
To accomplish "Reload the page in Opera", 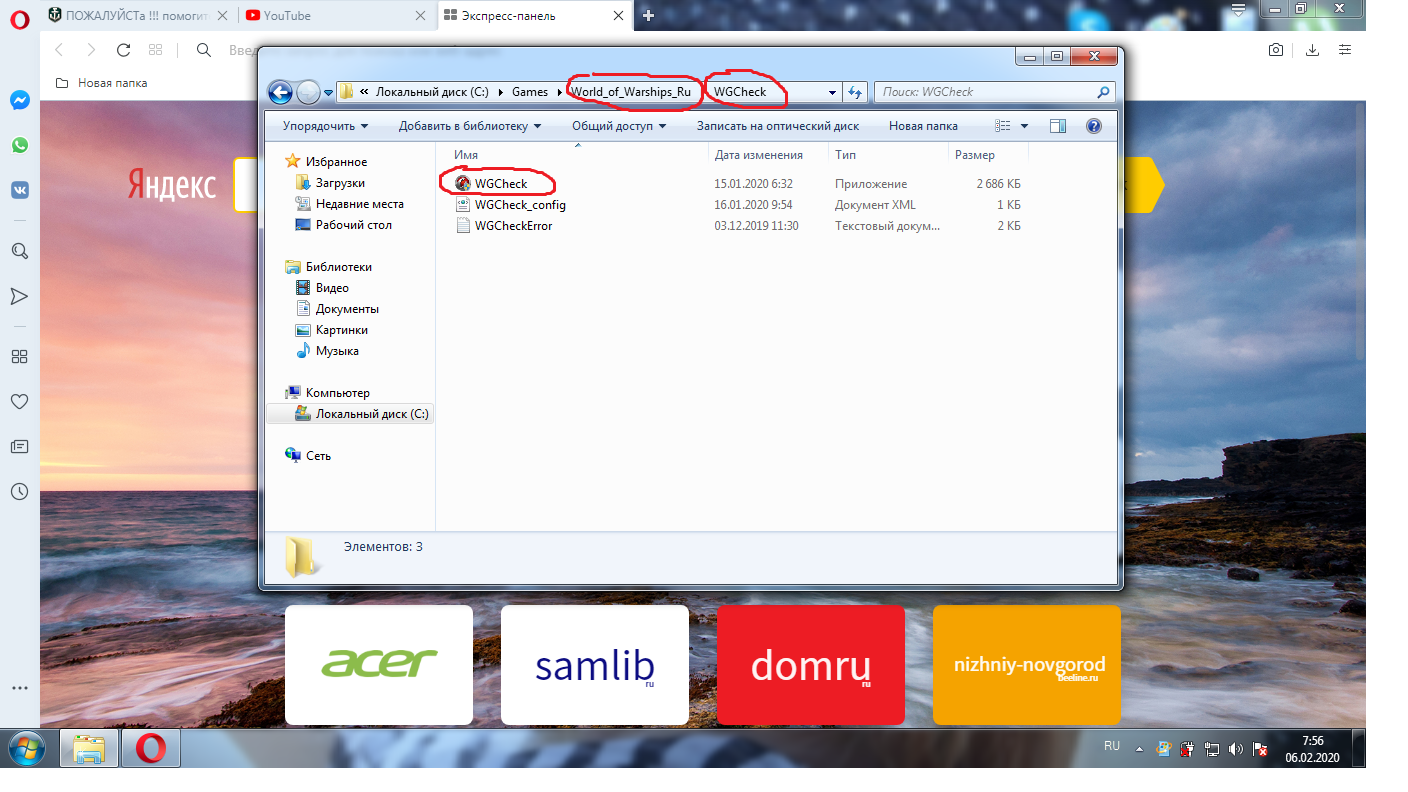I will tap(123, 50).
